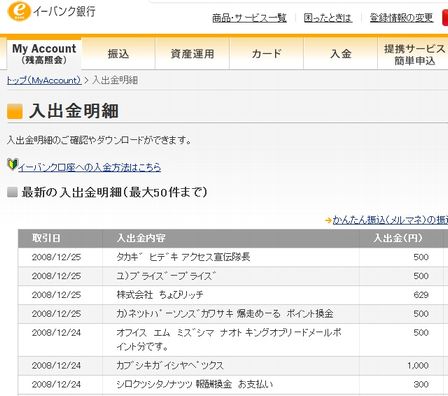Select the ユ)プライズ-プライズ entry
This screenshot has width=448, height=396.
click(166, 276)
